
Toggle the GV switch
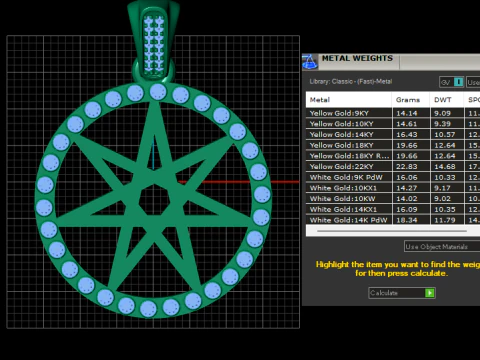452,82
